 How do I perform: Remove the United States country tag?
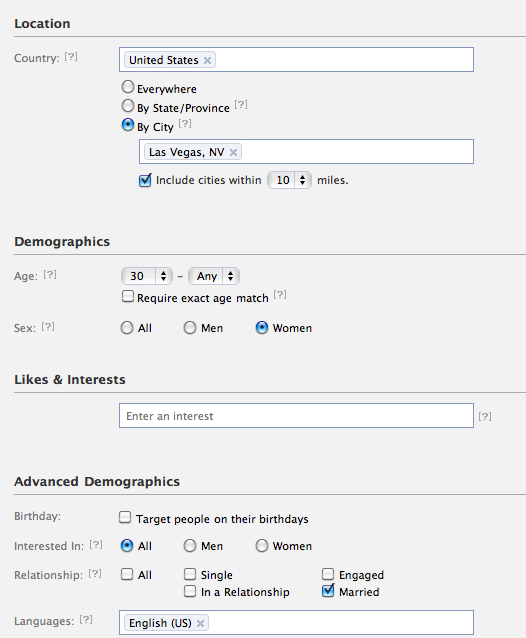coord(207,61)
